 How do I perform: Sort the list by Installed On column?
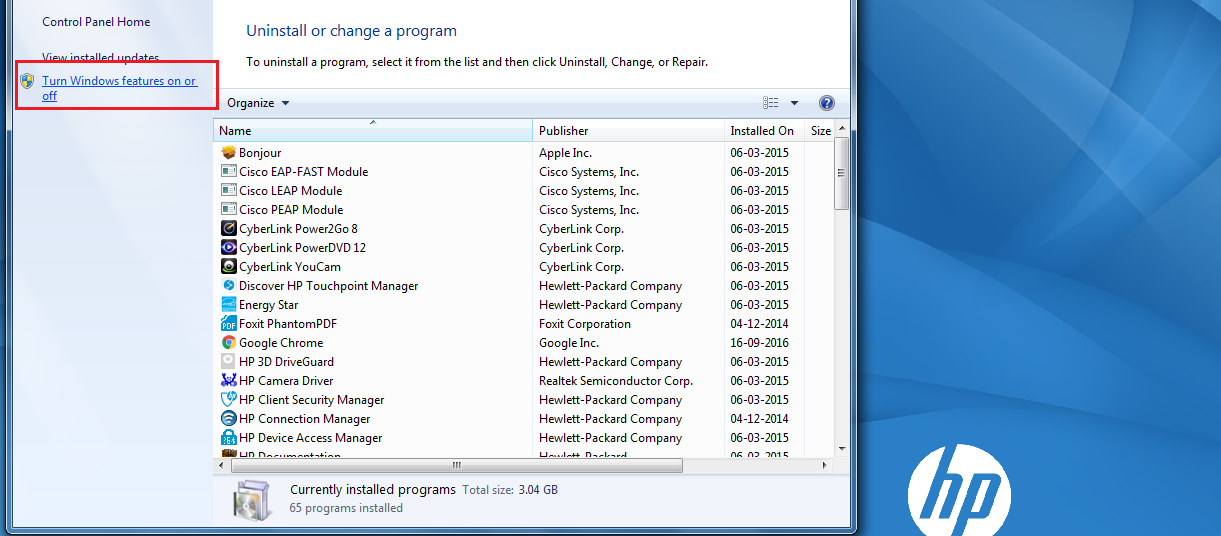(x=765, y=131)
